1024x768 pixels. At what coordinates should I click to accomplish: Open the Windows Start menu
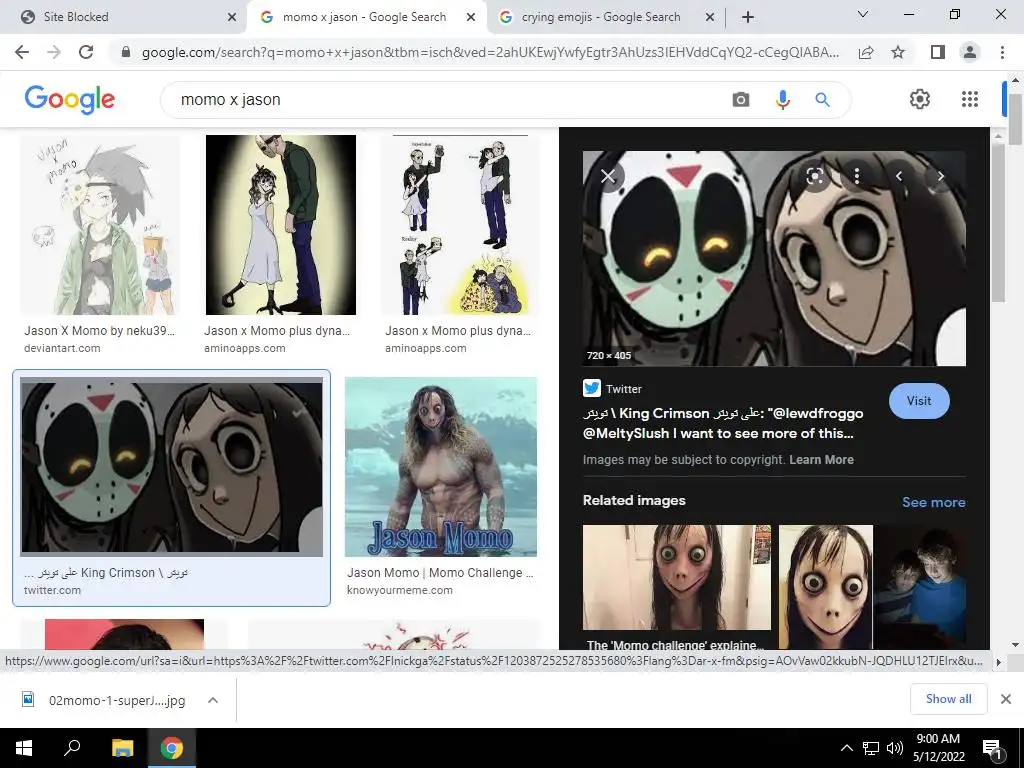tap(24, 748)
